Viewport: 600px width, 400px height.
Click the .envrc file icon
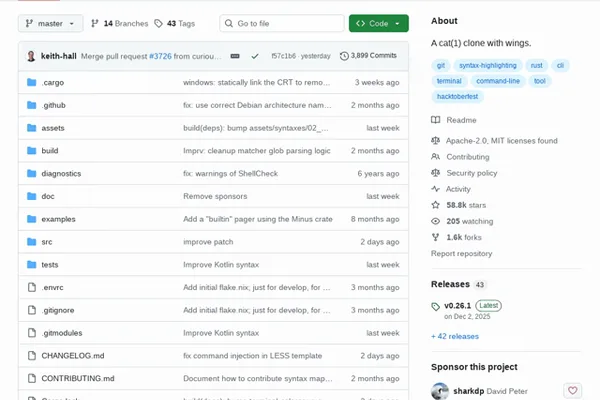coord(32,287)
